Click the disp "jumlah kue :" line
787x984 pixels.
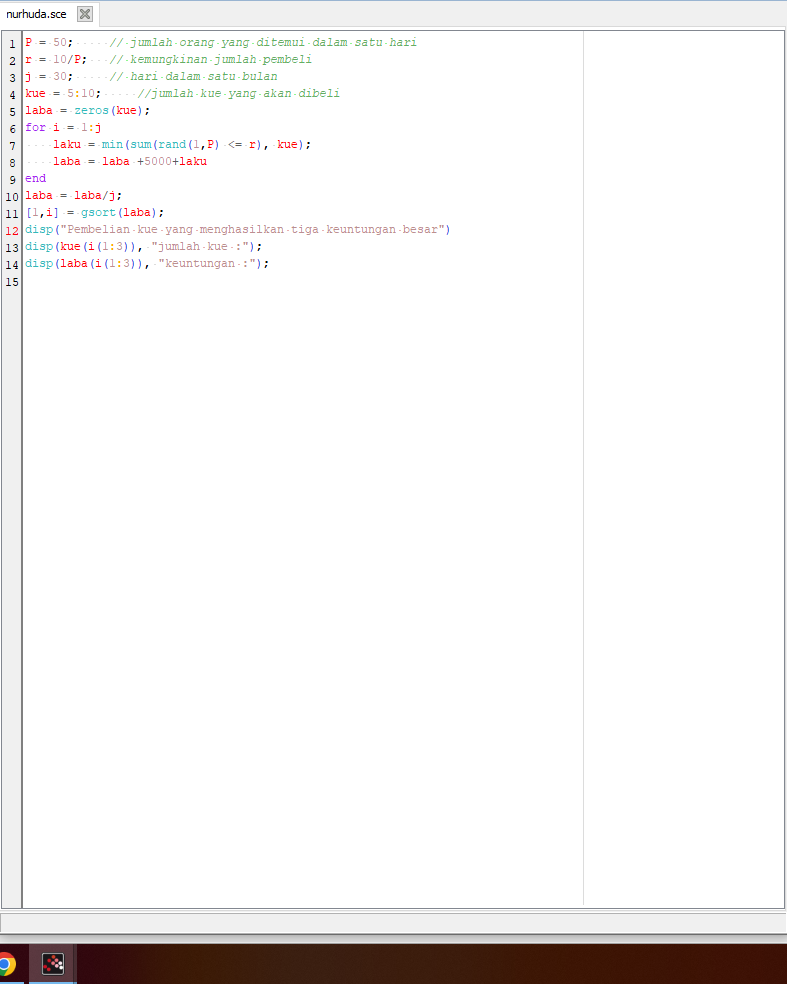[144, 247]
